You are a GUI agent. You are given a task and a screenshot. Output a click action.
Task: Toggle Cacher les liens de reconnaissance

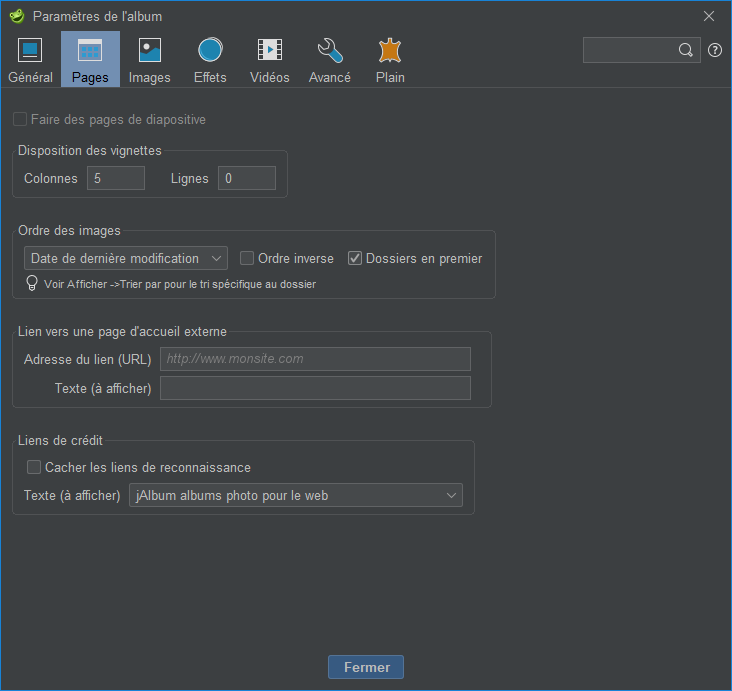click(34, 467)
